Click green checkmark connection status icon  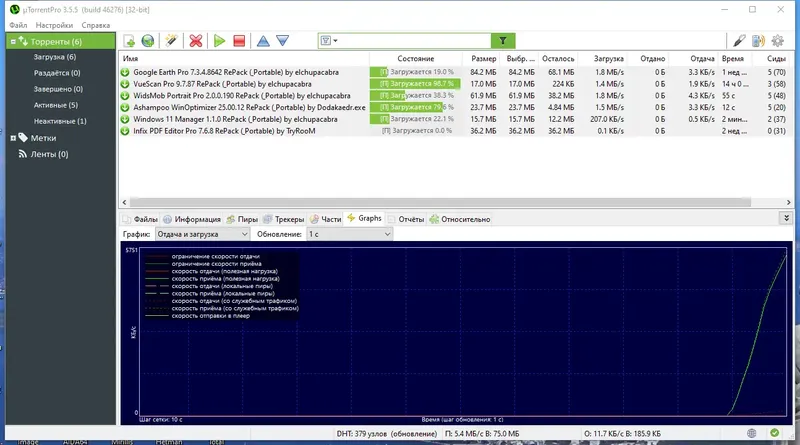[774, 433]
